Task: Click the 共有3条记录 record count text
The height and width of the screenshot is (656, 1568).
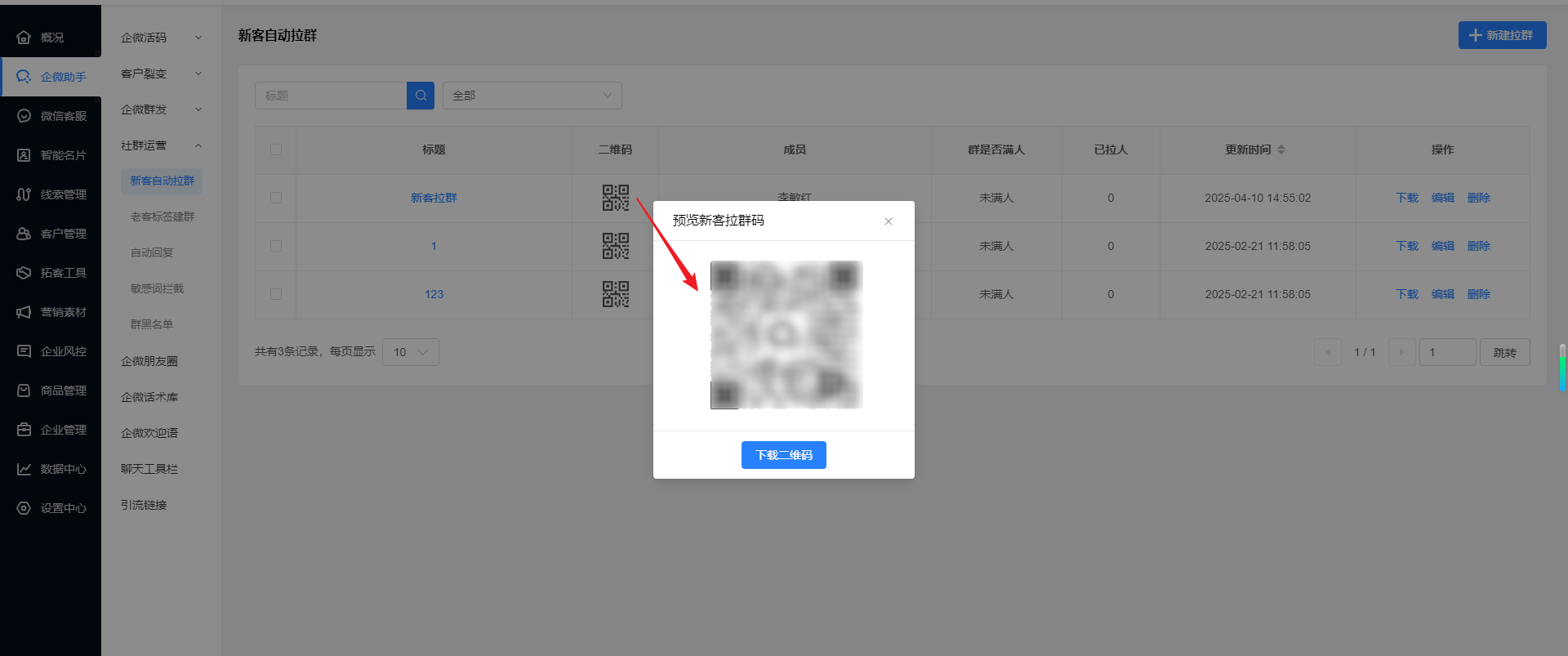Action: tap(286, 351)
